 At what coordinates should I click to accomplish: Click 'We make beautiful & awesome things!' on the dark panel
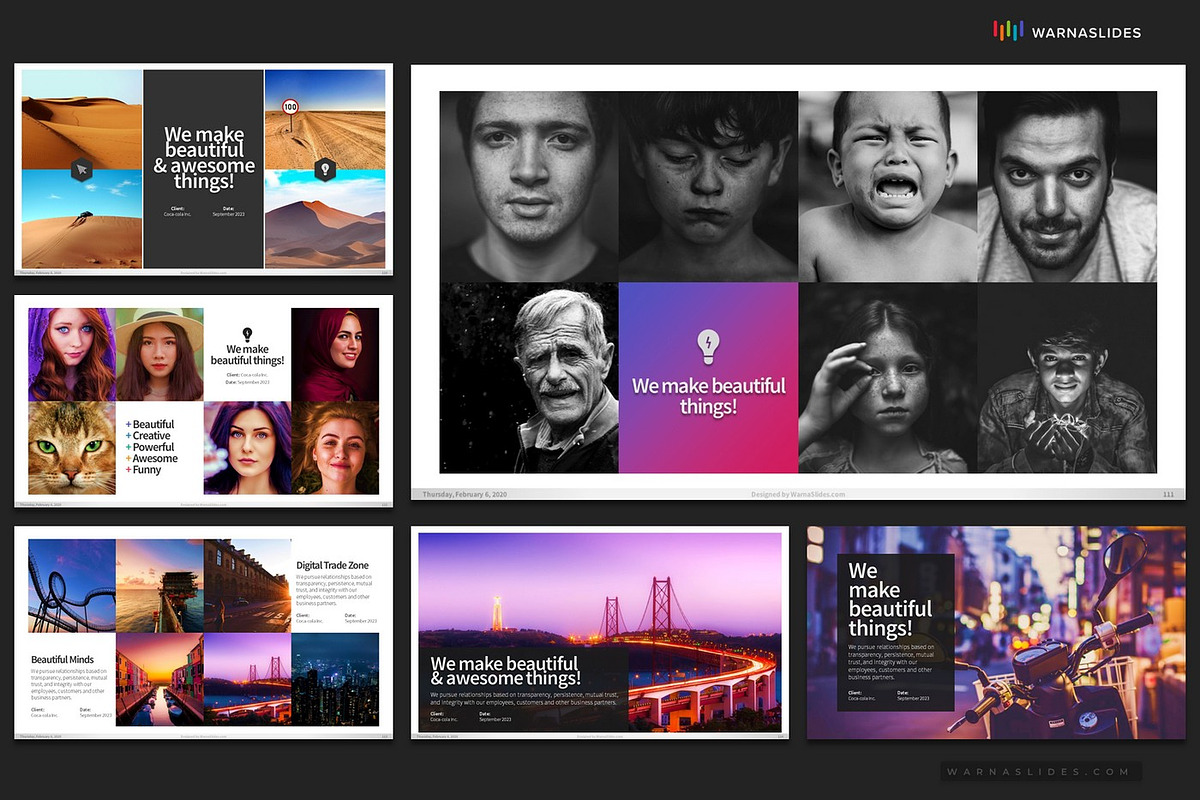[204, 157]
